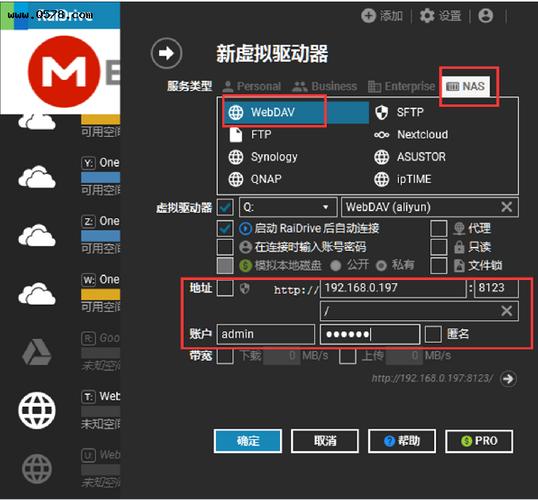Click the 帮助 (Help) button
The height and width of the screenshot is (500, 538).
(402, 441)
